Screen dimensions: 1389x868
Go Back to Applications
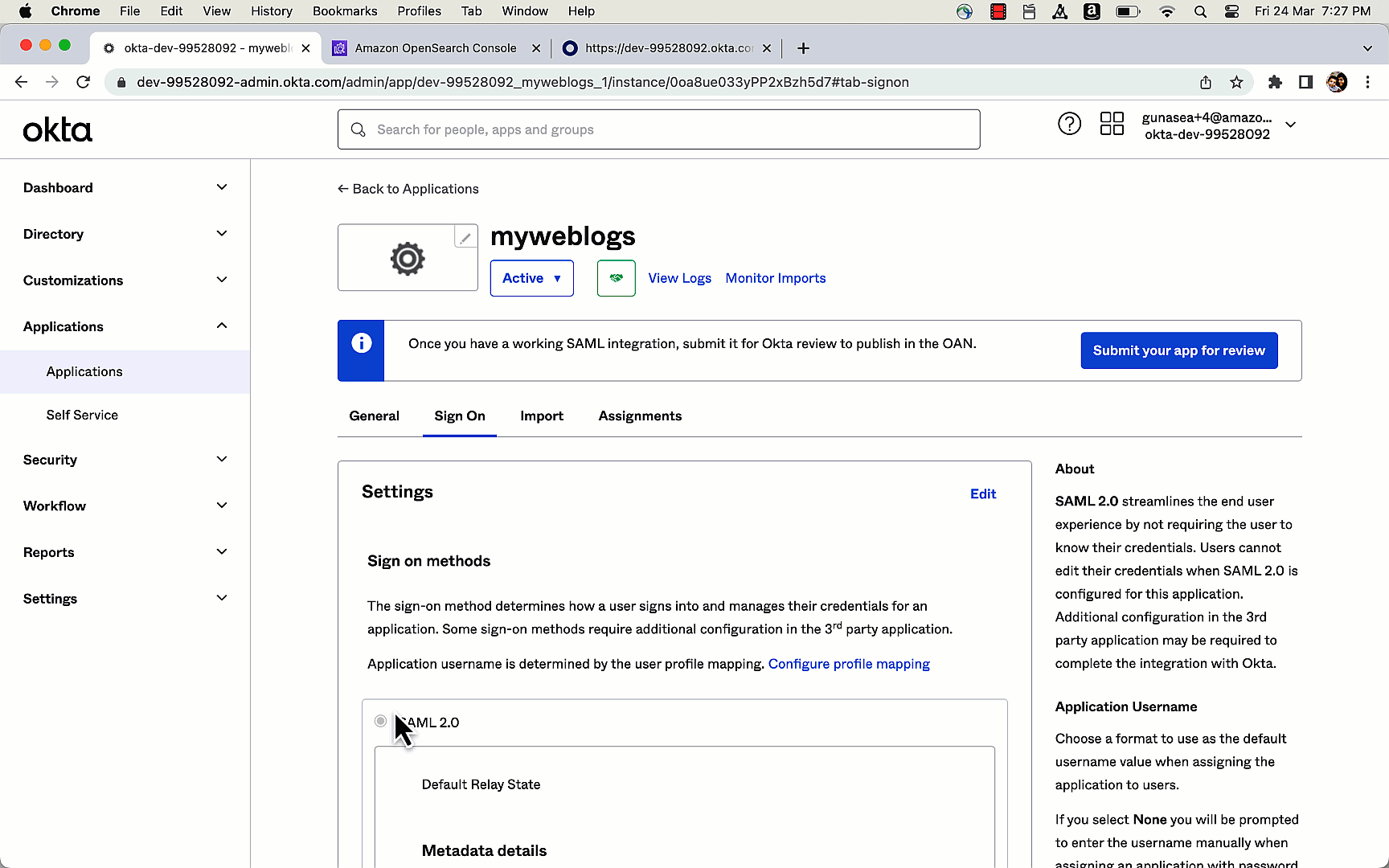(408, 189)
